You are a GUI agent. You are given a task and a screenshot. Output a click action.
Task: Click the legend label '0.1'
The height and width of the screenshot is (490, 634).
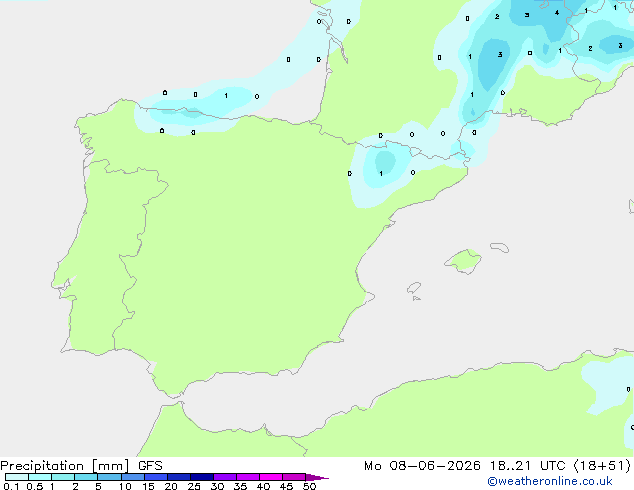[11, 486]
